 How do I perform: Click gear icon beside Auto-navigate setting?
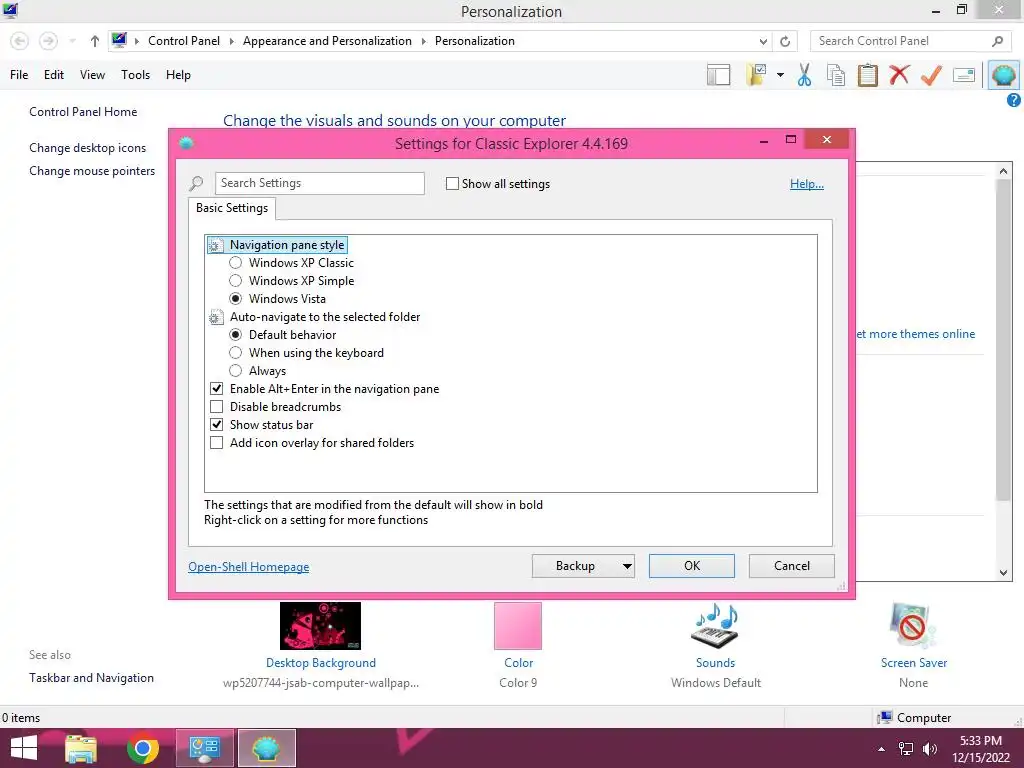(216, 317)
